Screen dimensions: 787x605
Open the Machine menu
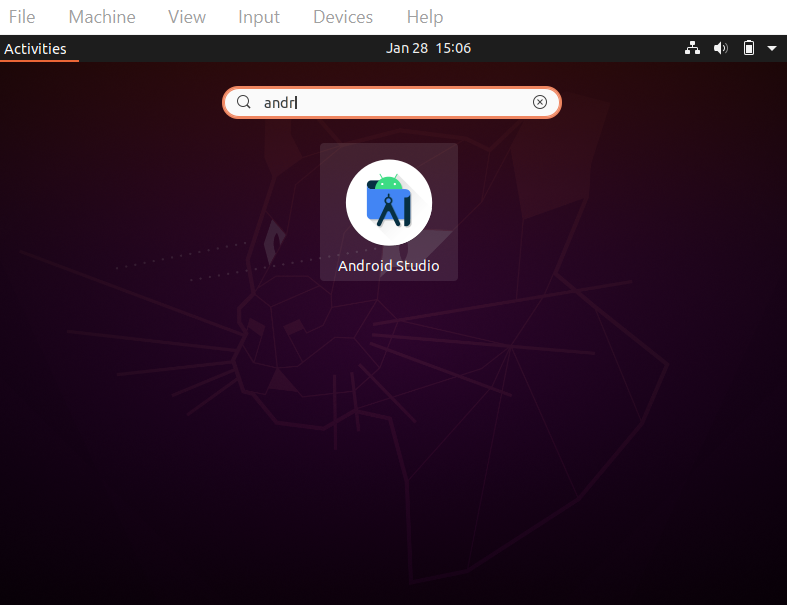102,17
